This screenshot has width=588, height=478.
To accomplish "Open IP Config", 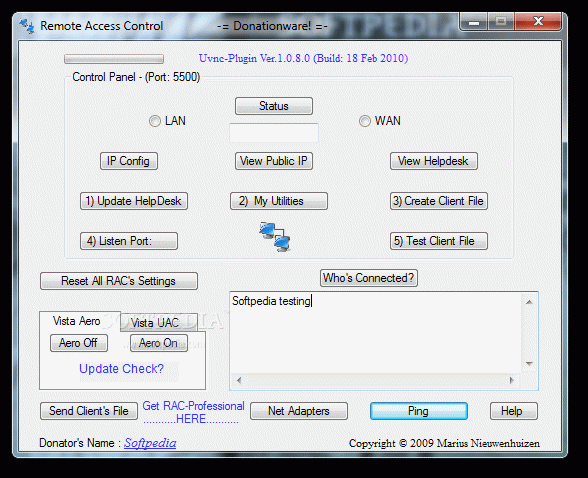I will (x=129, y=161).
